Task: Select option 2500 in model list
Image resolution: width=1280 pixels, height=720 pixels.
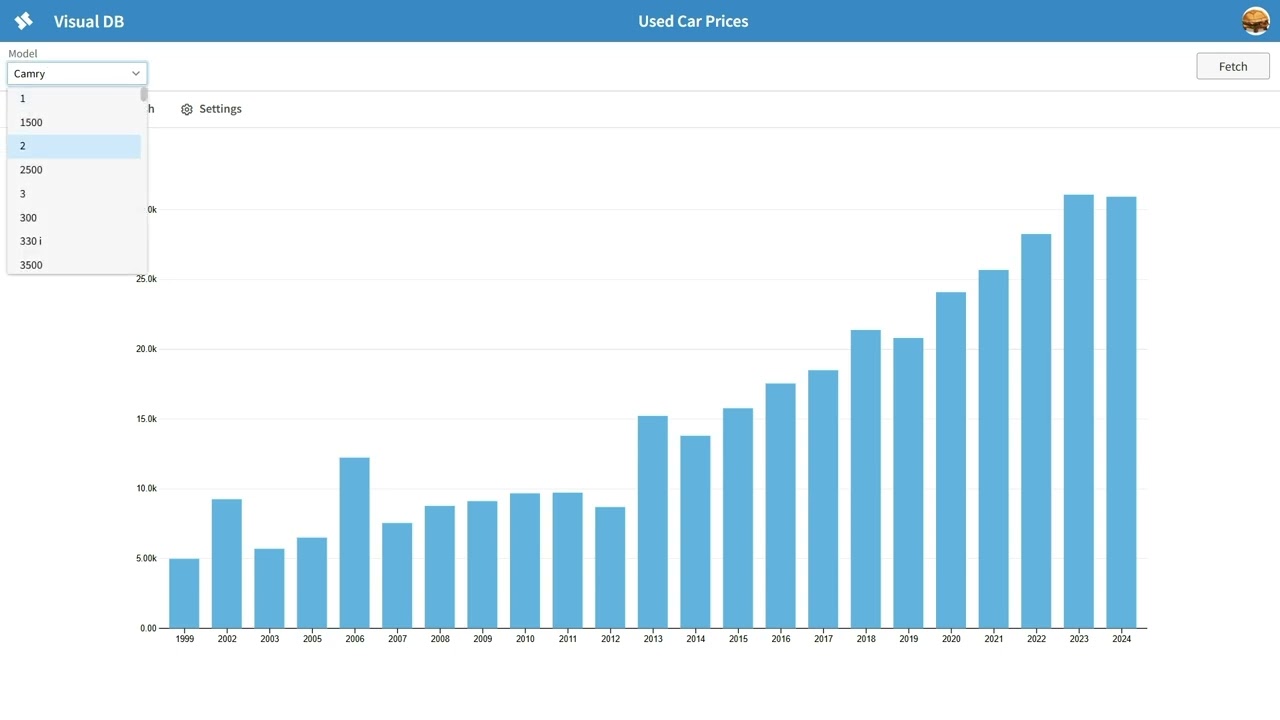Action: [74, 170]
